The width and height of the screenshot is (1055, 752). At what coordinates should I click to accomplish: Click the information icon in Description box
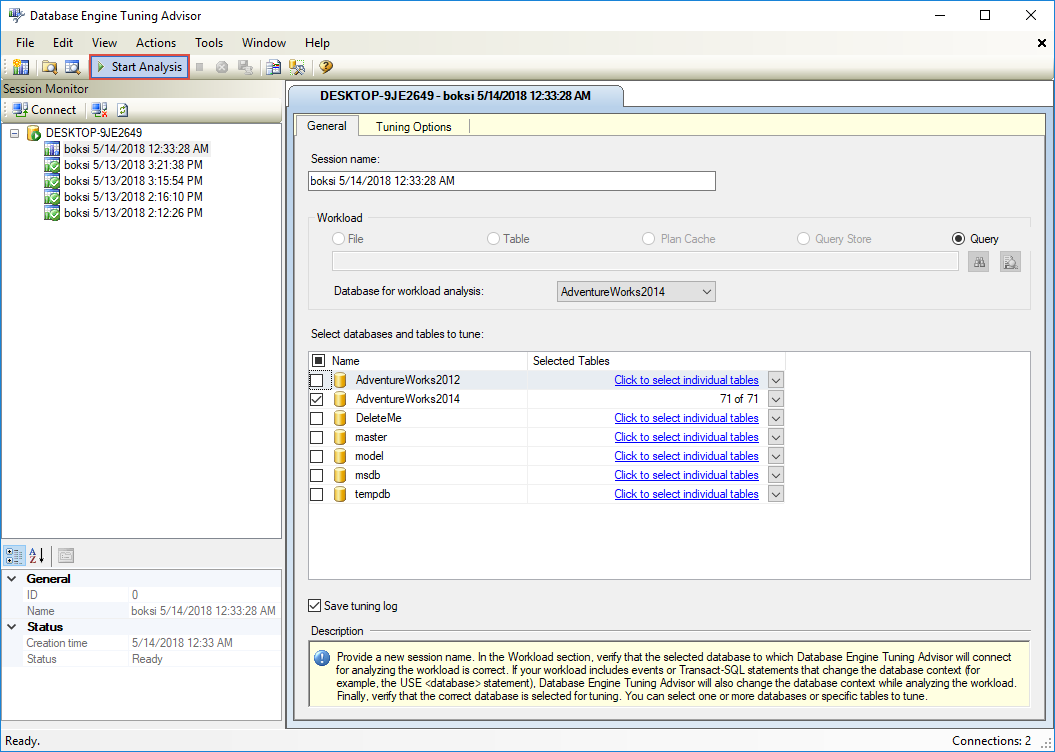pyautogui.click(x=322, y=658)
